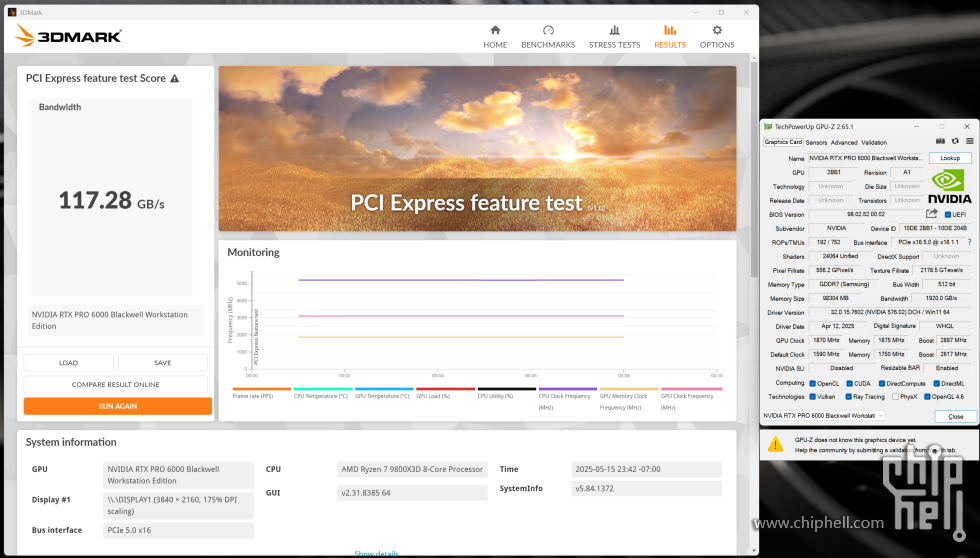The height and width of the screenshot is (558, 980).
Task: Open the HOME section in 3DMark
Action: [495, 37]
